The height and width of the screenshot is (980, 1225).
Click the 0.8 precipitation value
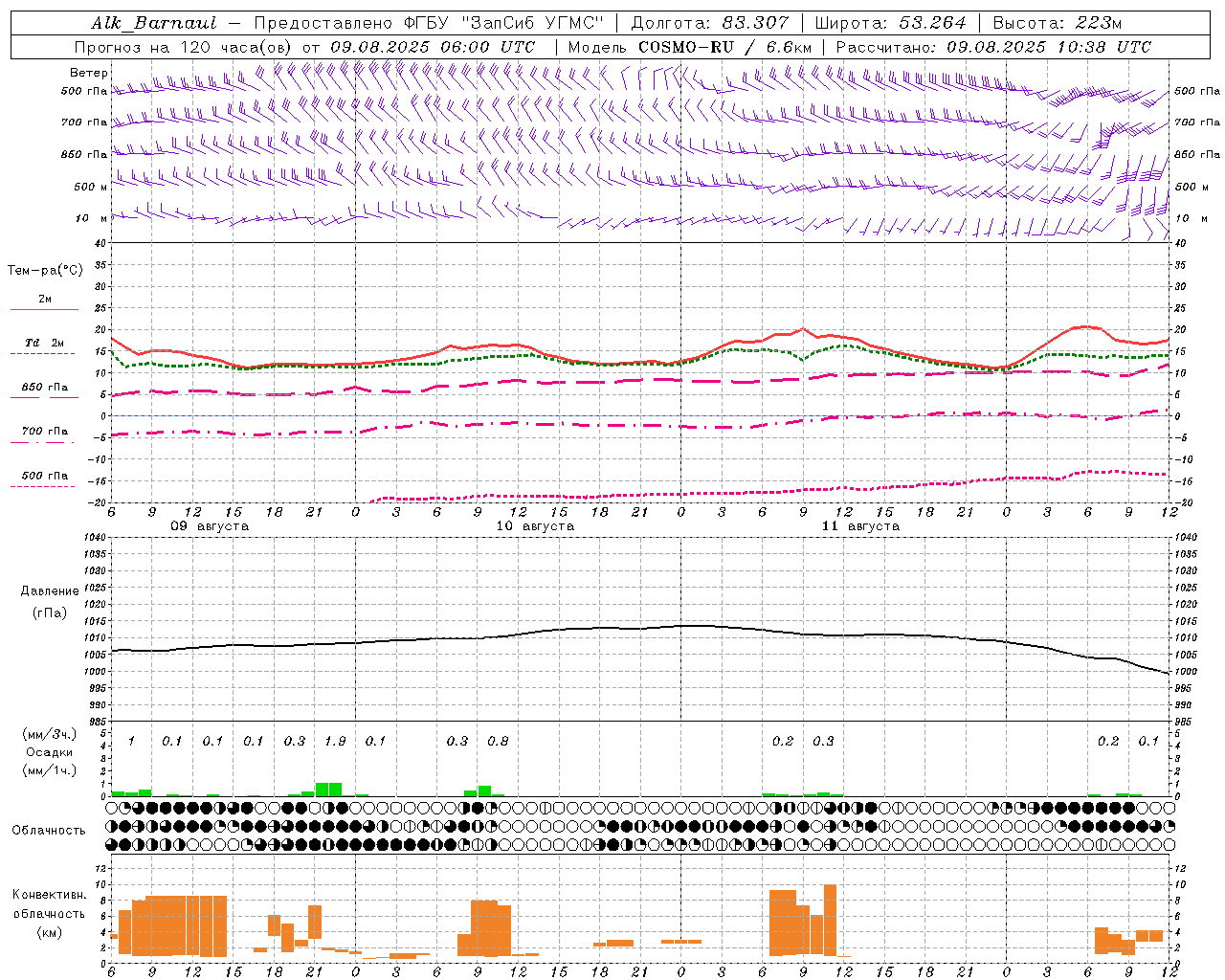click(x=498, y=741)
